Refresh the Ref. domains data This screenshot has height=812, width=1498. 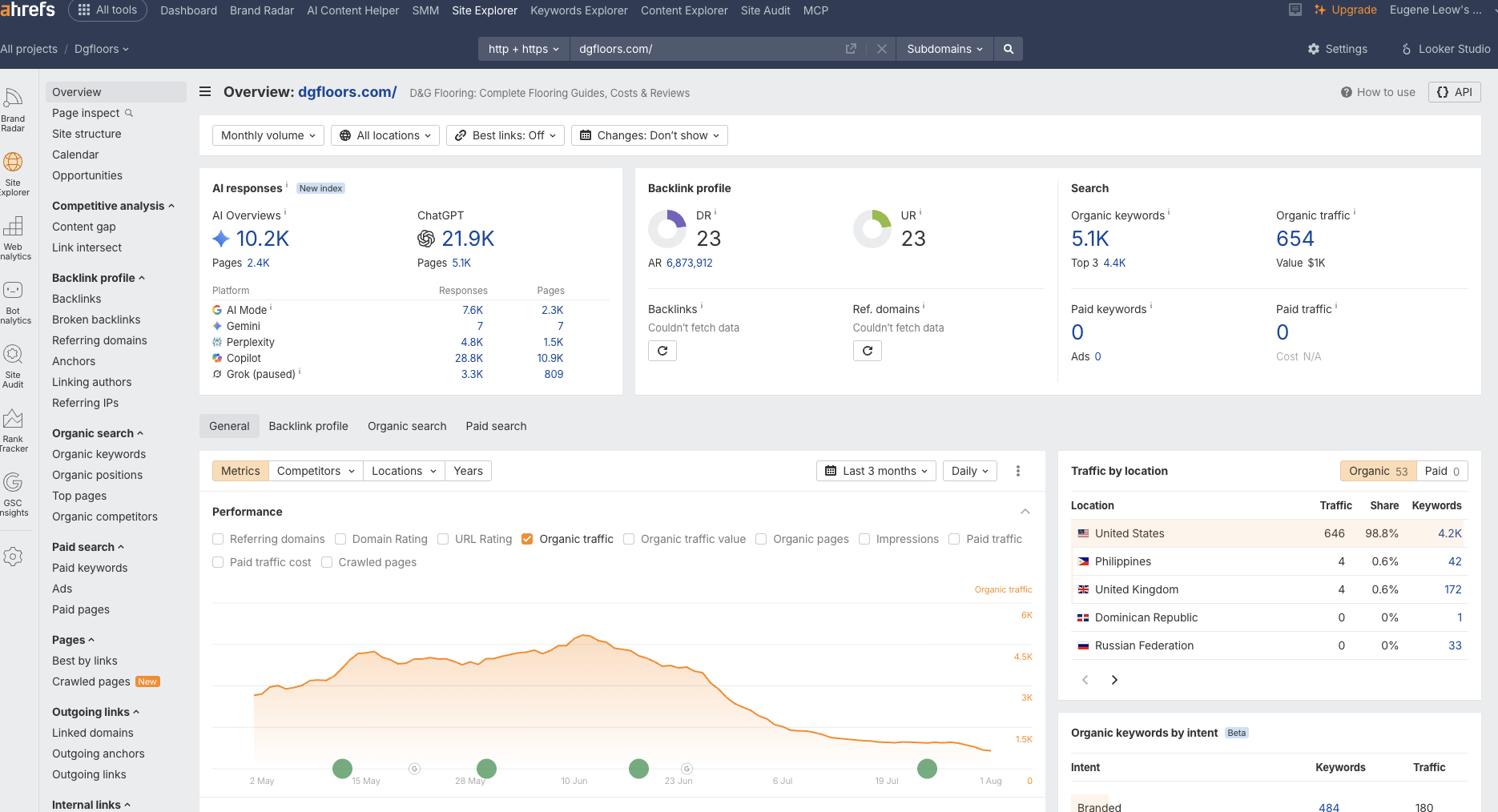[x=868, y=351]
